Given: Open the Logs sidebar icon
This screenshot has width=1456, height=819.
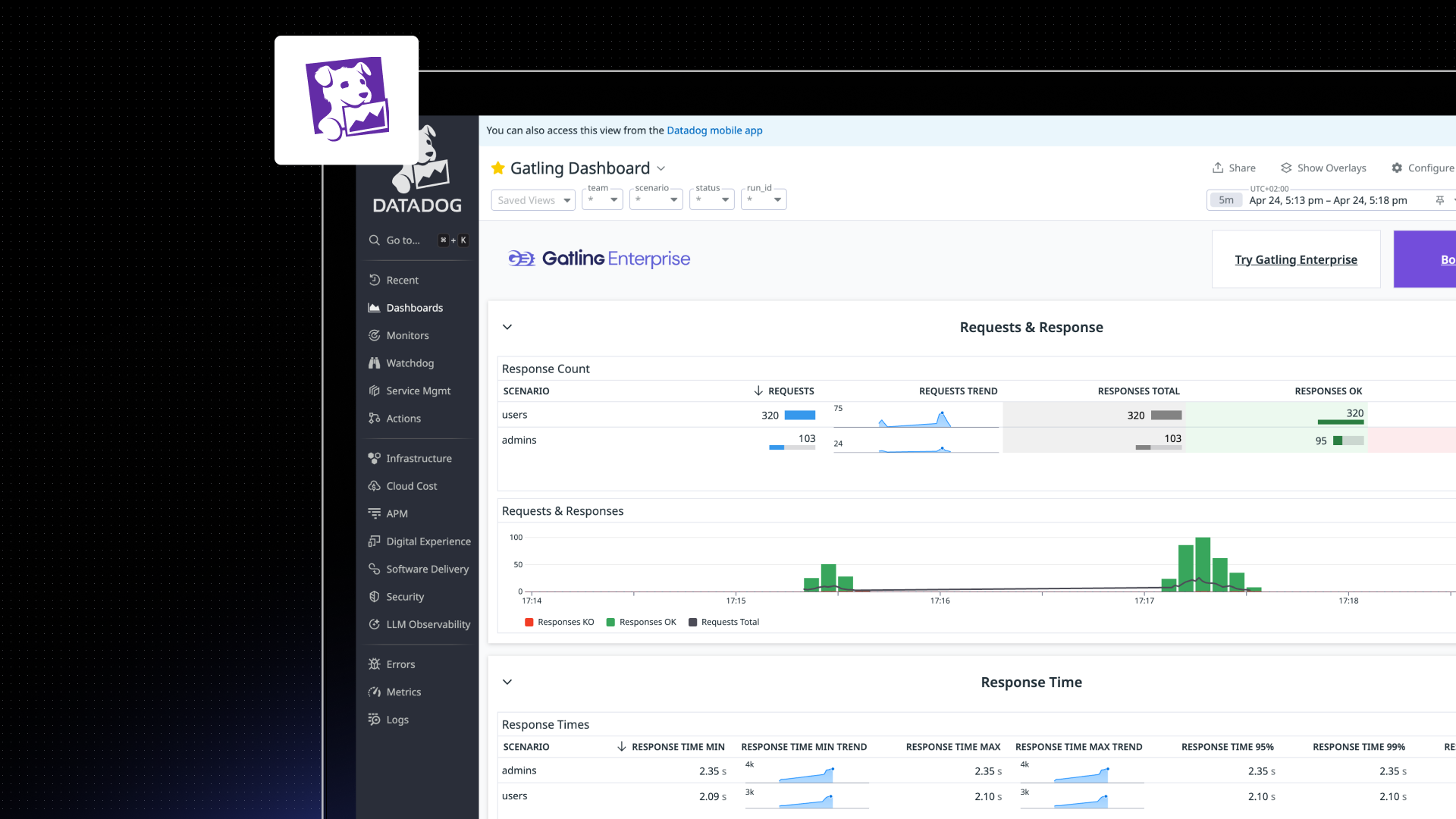Looking at the screenshot, I should [374, 720].
